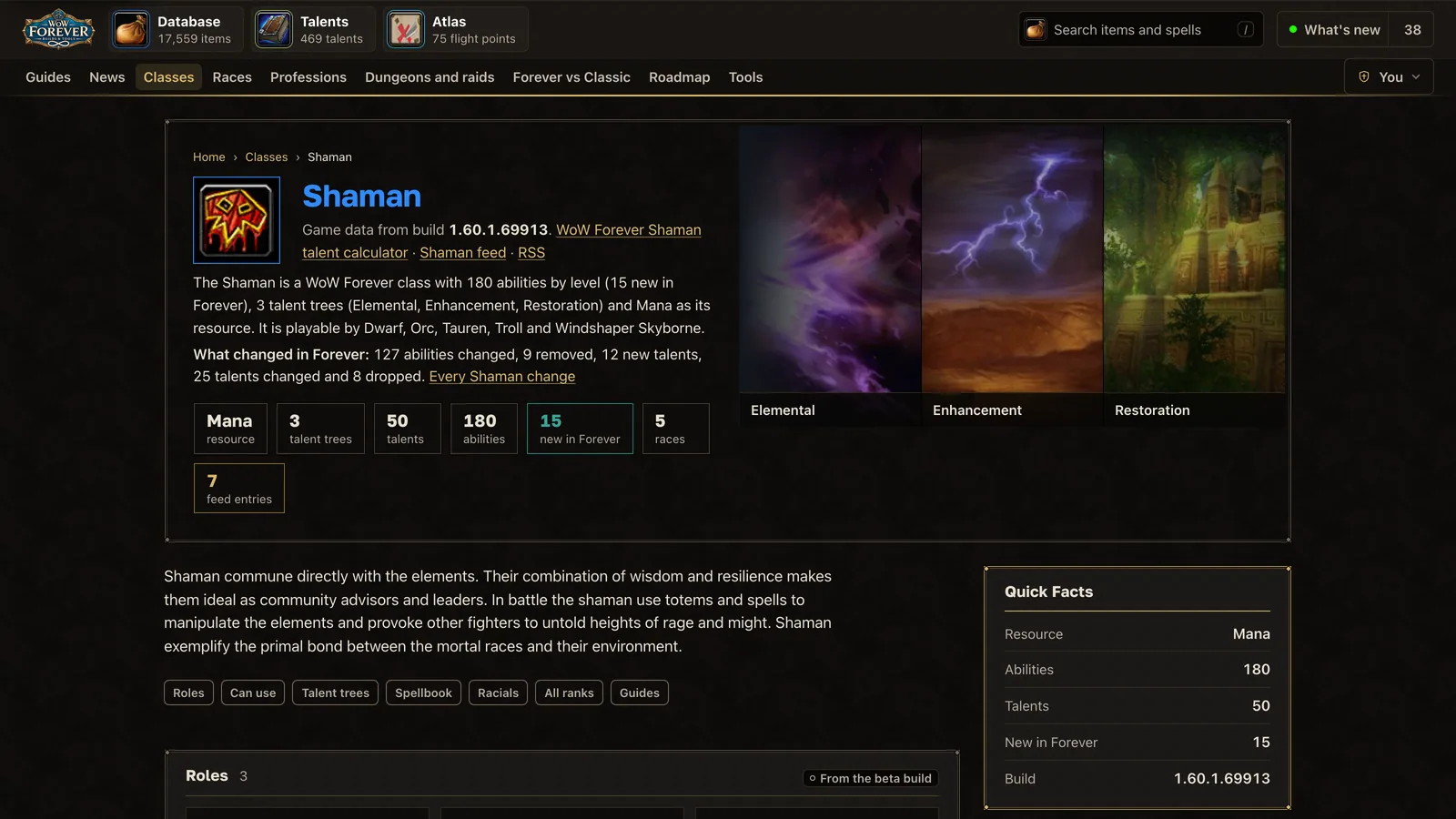Jump to Racials section chip
Image resolution: width=1456 pixels, height=819 pixels.
[x=498, y=693]
